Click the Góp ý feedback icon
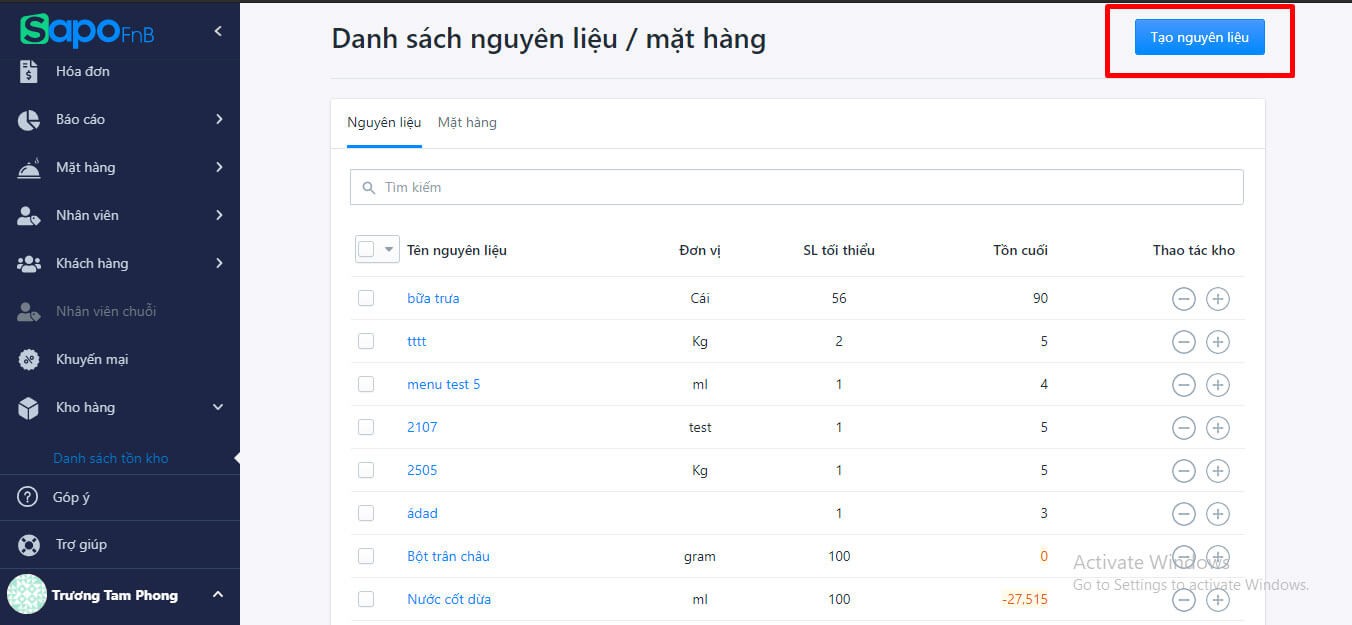Image resolution: width=1352 pixels, height=625 pixels. [27, 497]
